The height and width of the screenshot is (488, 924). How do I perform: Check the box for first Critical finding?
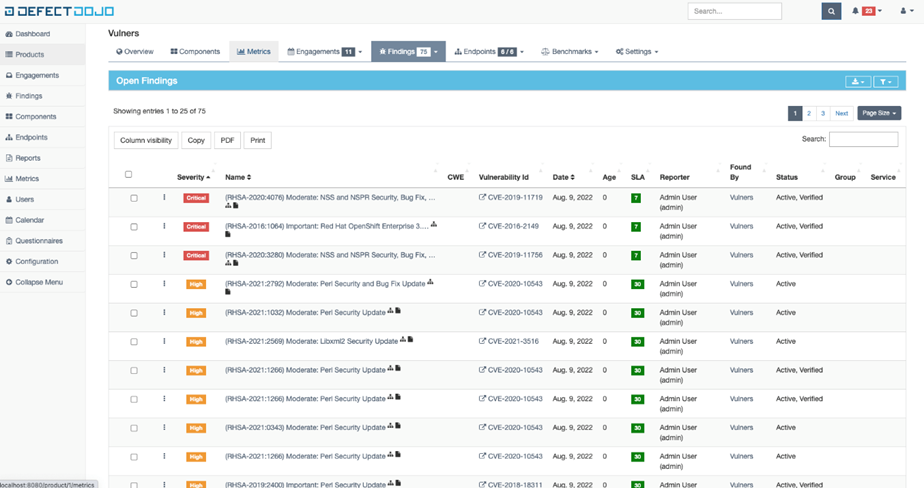point(134,198)
